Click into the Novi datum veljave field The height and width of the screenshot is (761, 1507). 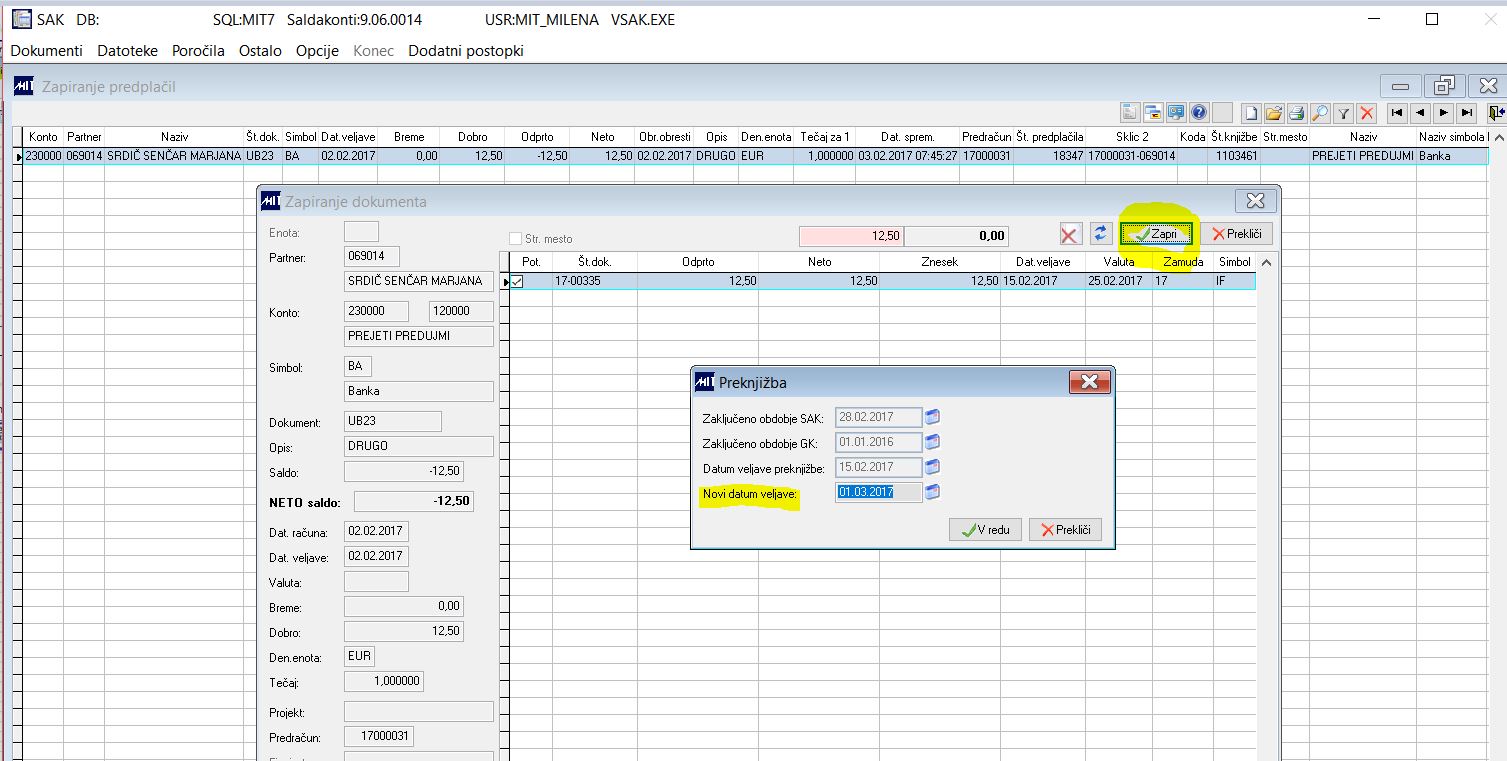click(x=879, y=492)
